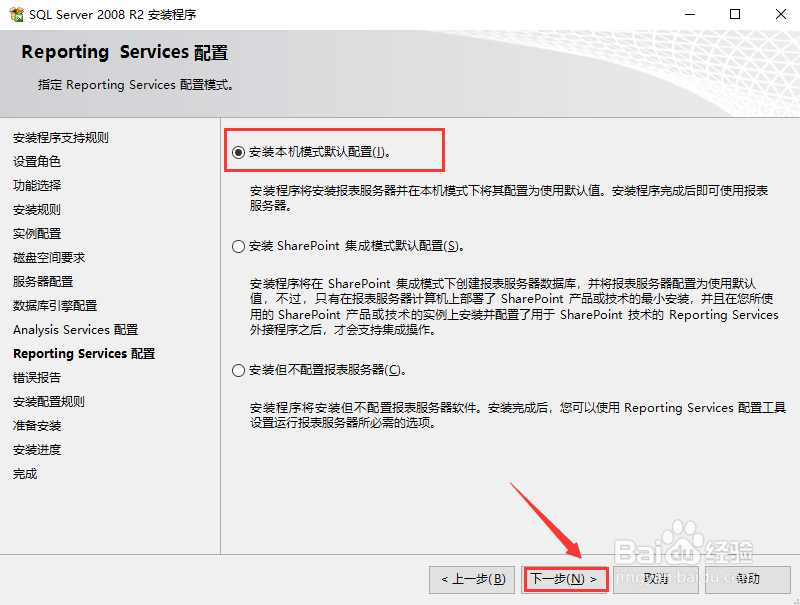Click 完成 step in sidebar
Screen dimensions: 800x605
click(x=25, y=474)
